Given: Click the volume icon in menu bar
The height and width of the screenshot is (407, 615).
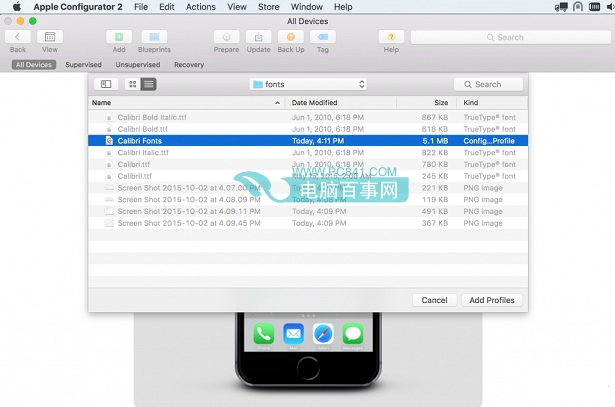Looking at the screenshot, I should click(610, 7).
